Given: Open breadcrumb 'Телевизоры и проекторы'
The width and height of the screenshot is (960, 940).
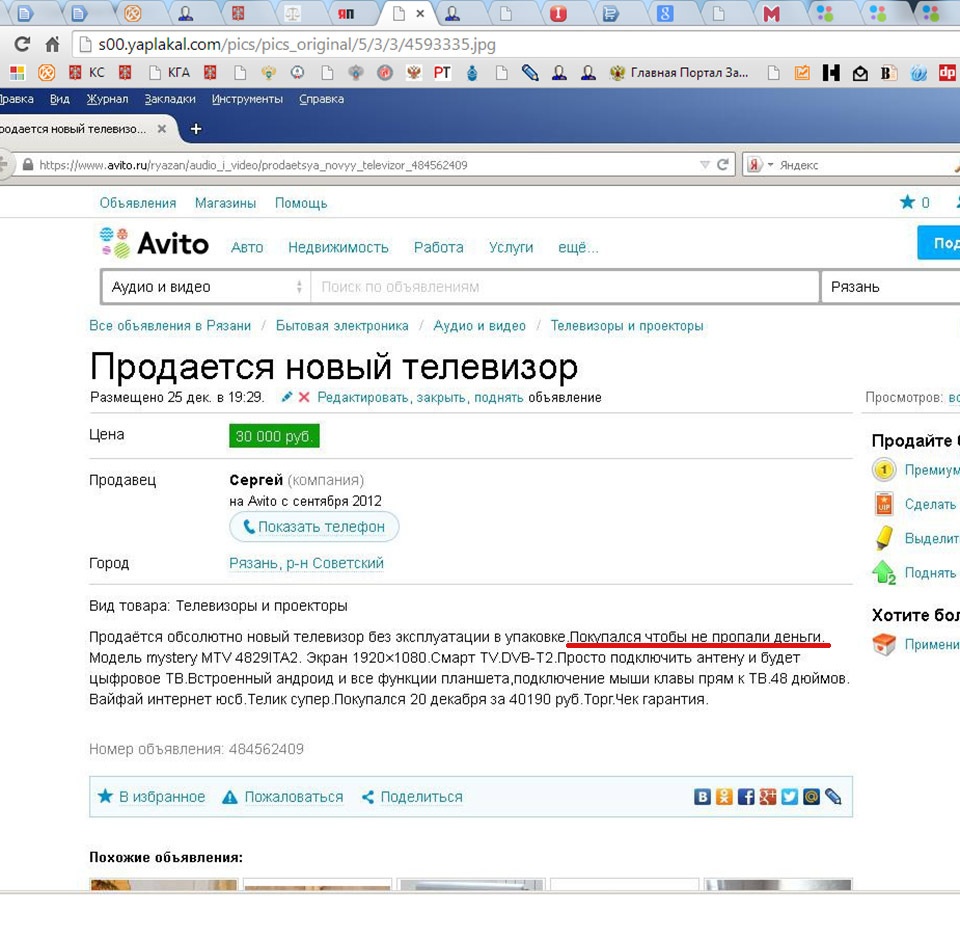Looking at the screenshot, I should [626, 326].
